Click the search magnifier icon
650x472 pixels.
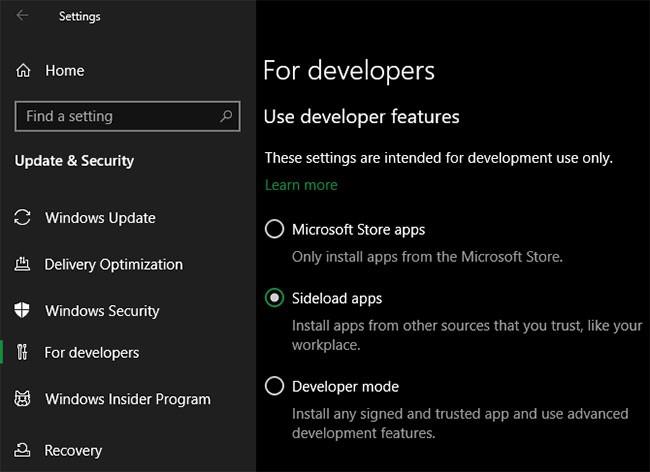click(x=224, y=117)
